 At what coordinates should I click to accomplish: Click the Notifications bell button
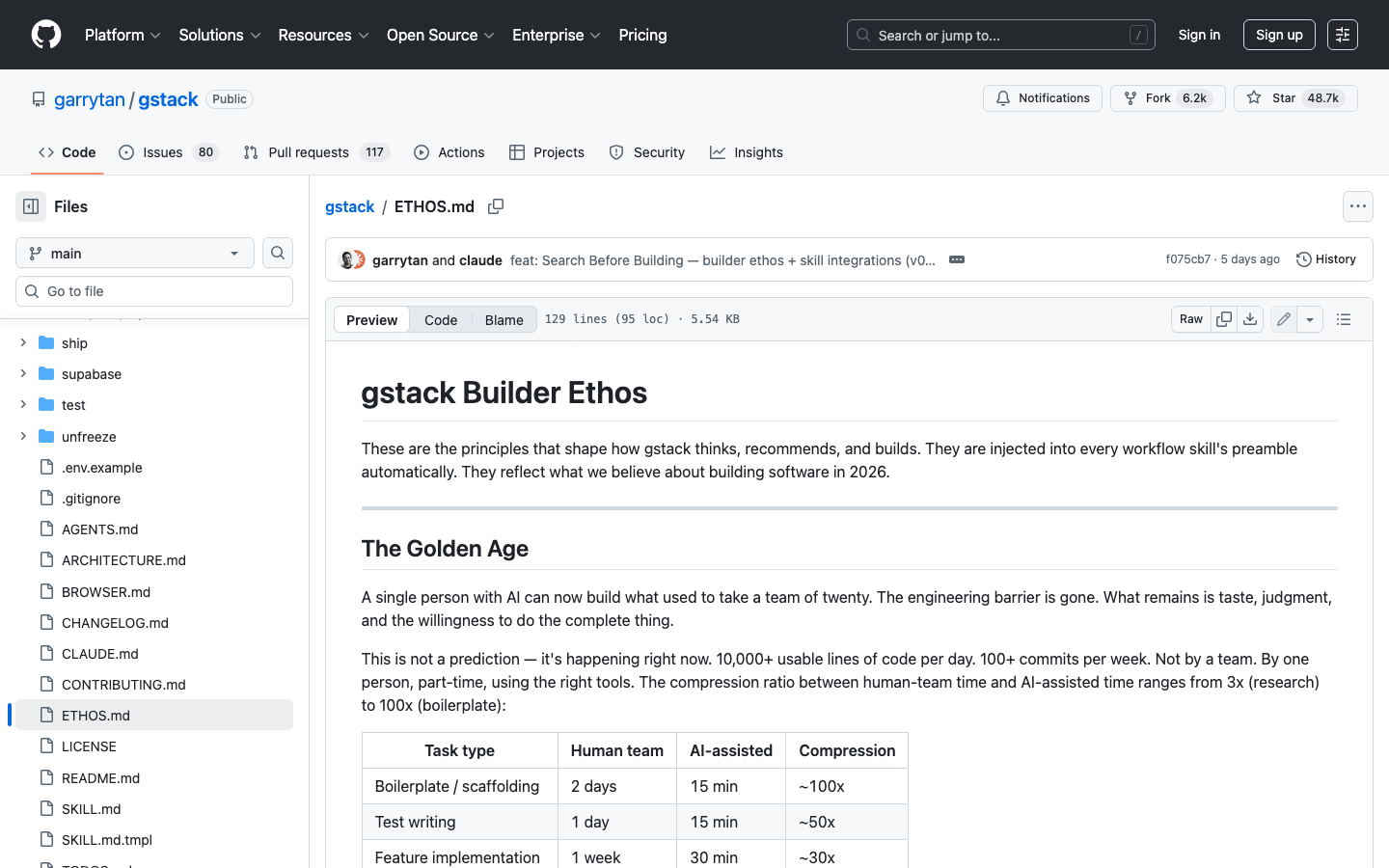pyautogui.click(x=1043, y=98)
